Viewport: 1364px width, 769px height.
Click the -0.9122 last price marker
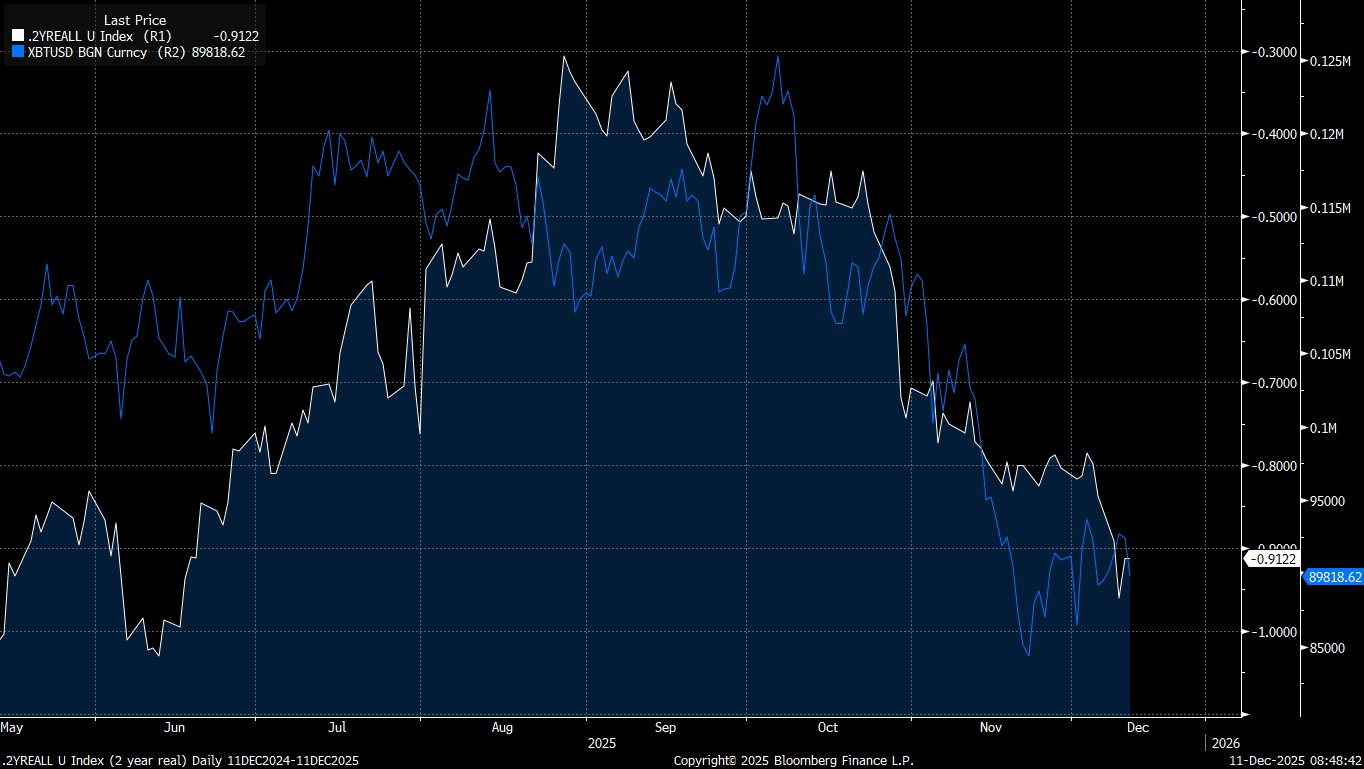(x=1271, y=559)
